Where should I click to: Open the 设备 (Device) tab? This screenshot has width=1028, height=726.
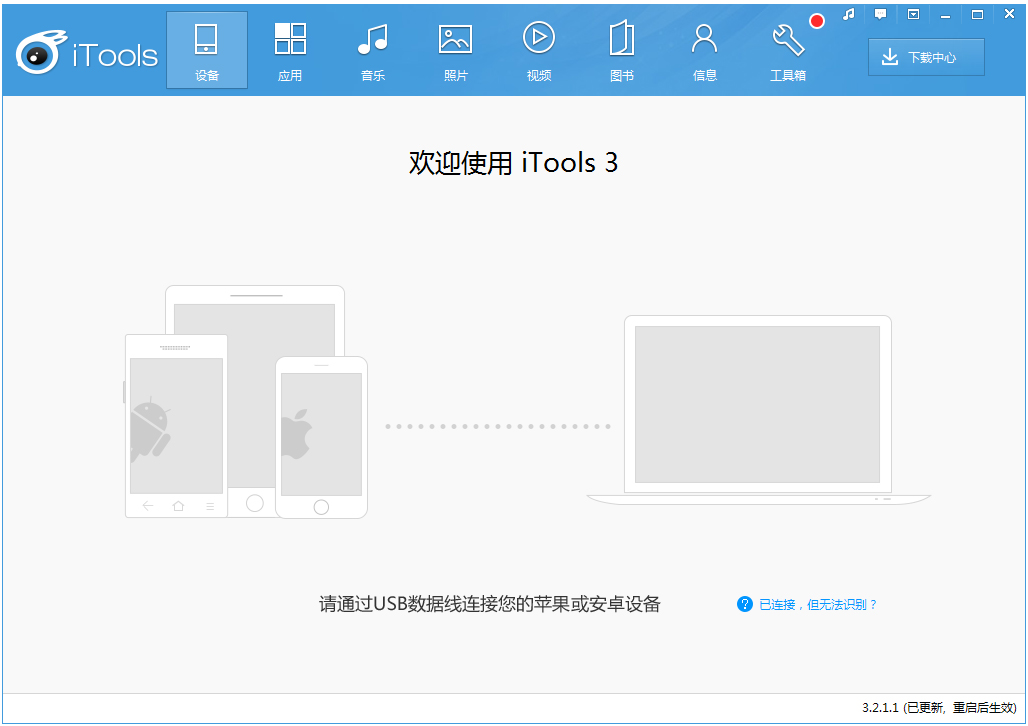[x=207, y=51]
